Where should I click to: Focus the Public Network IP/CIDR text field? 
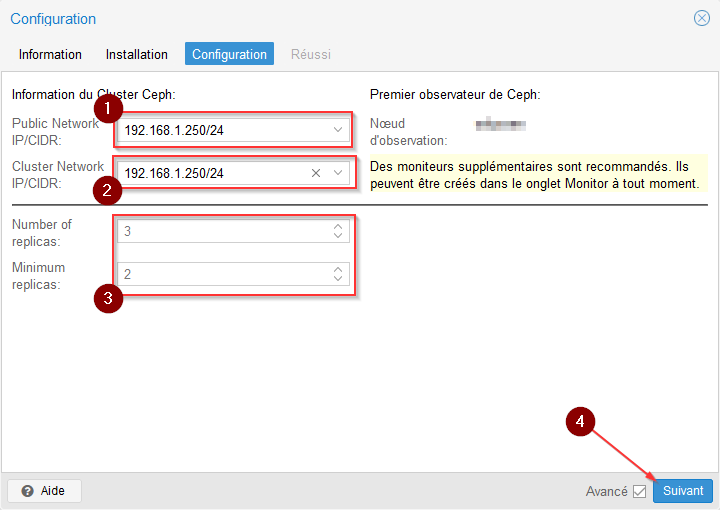(220, 130)
